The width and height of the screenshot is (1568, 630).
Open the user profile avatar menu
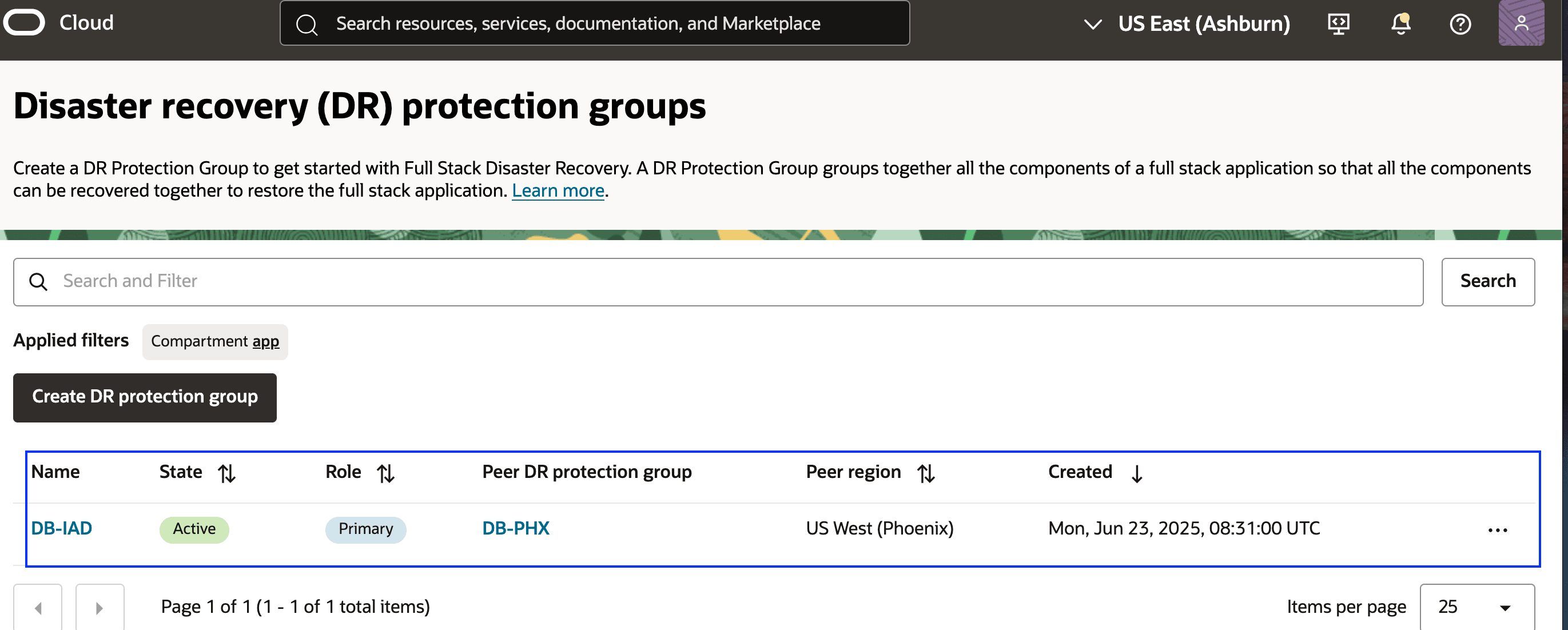click(x=1521, y=23)
